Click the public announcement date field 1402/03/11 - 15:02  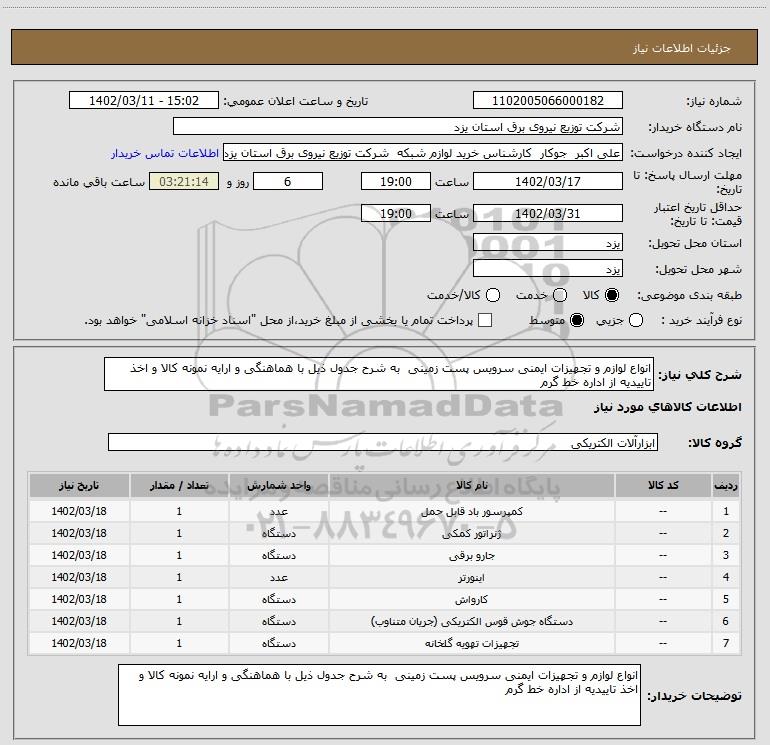tap(144, 101)
